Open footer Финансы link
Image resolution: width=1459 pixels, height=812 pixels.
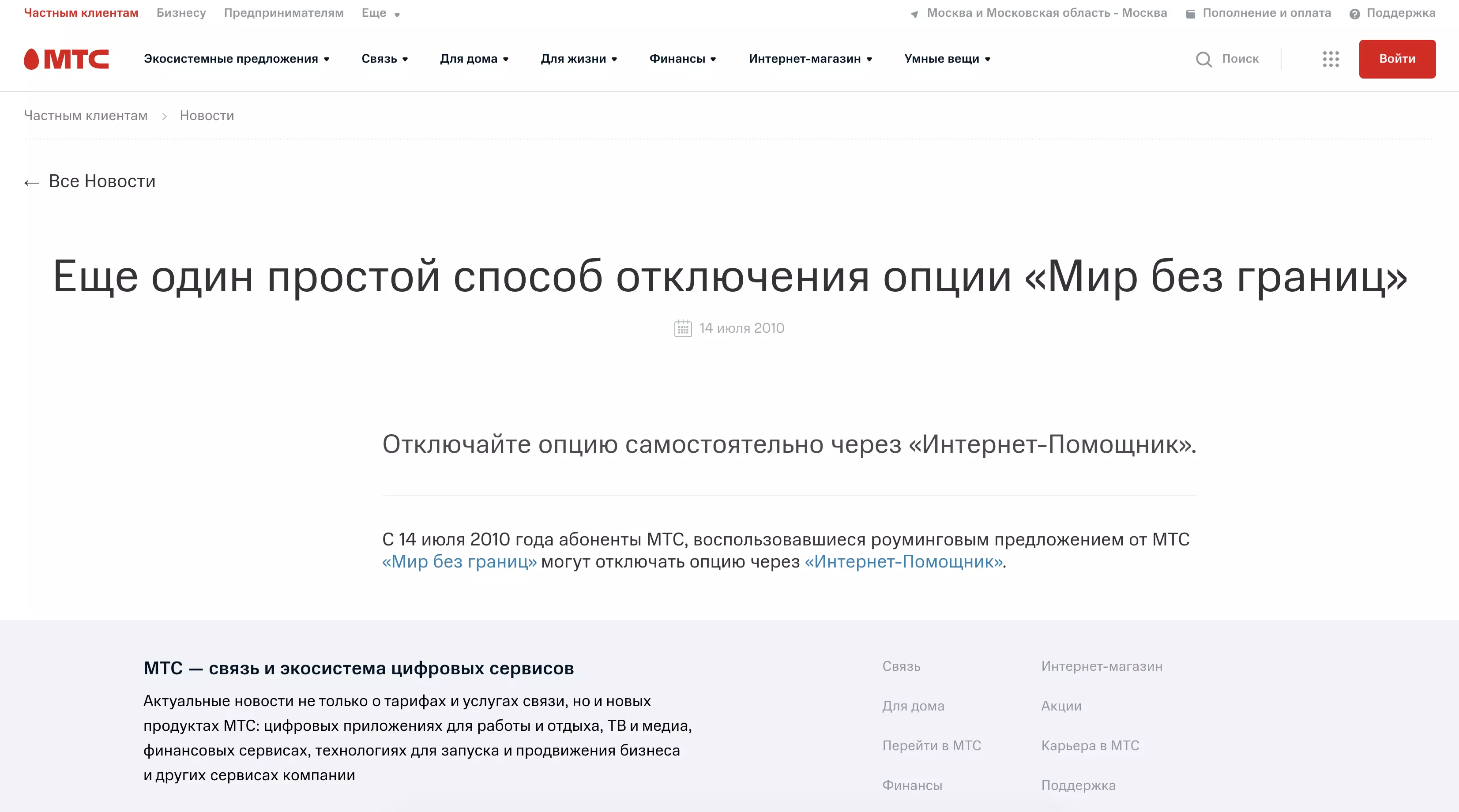tap(912, 786)
